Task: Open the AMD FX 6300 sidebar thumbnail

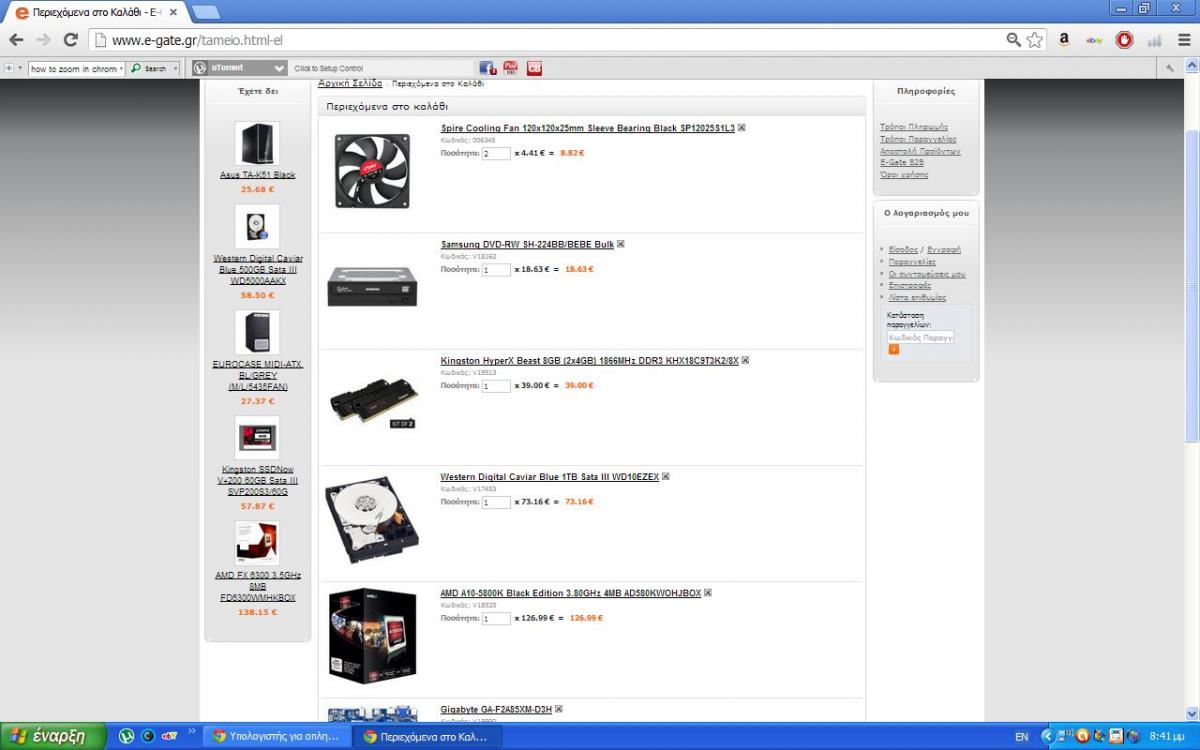Action: coord(257,543)
